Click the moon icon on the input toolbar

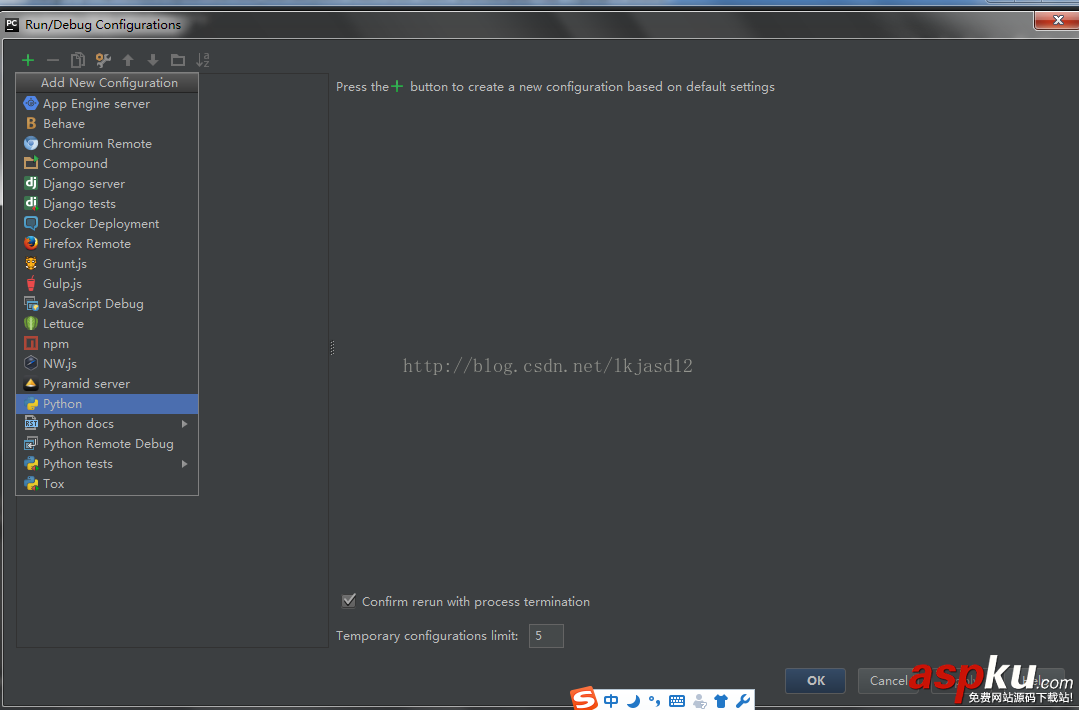pyautogui.click(x=633, y=700)
